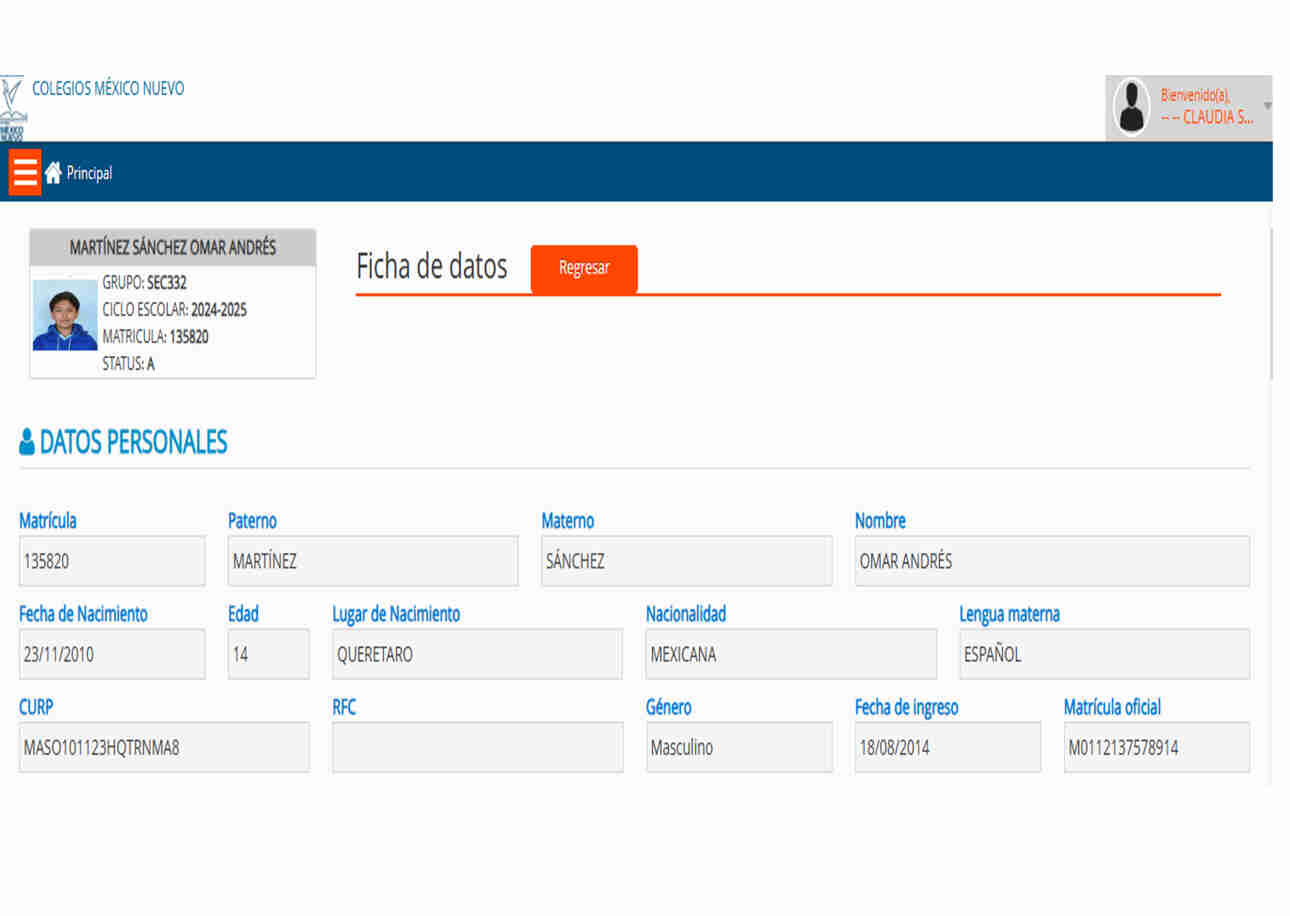Screen dimensions: 1290x916
Task: Click the person icon beside Datos Personales
Action: pyautogui.click(x=27, y=443)
